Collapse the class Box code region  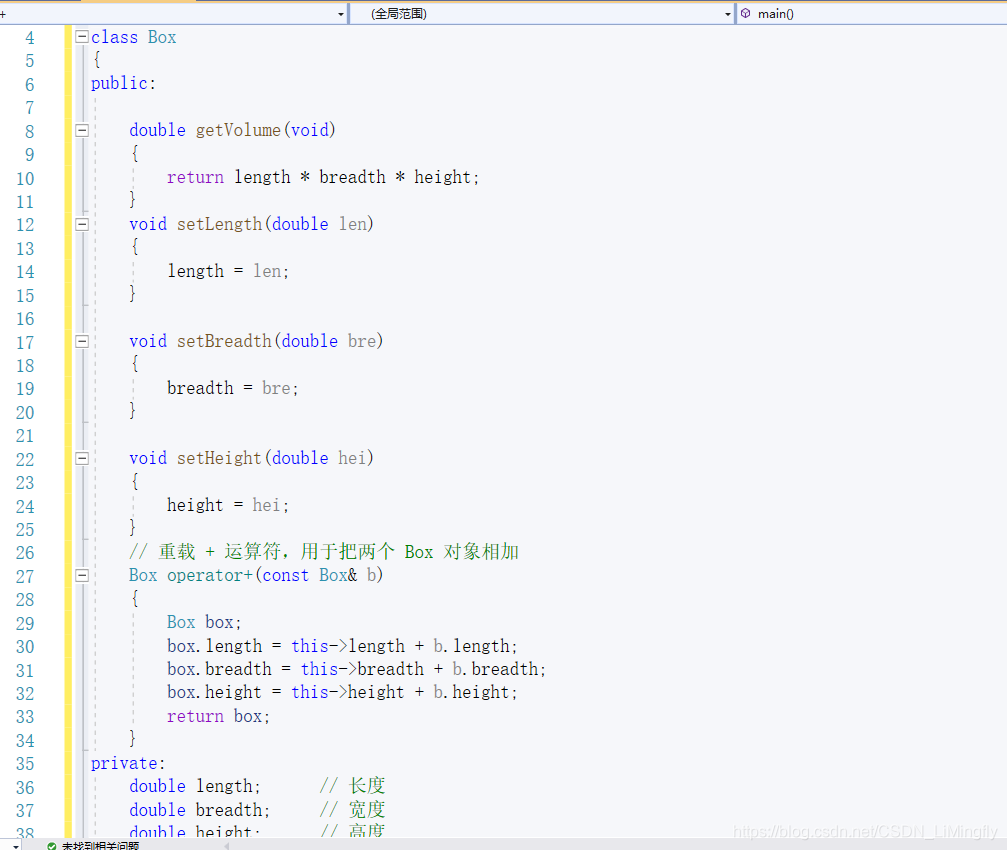pyautogui.click(x=81, y=36)
